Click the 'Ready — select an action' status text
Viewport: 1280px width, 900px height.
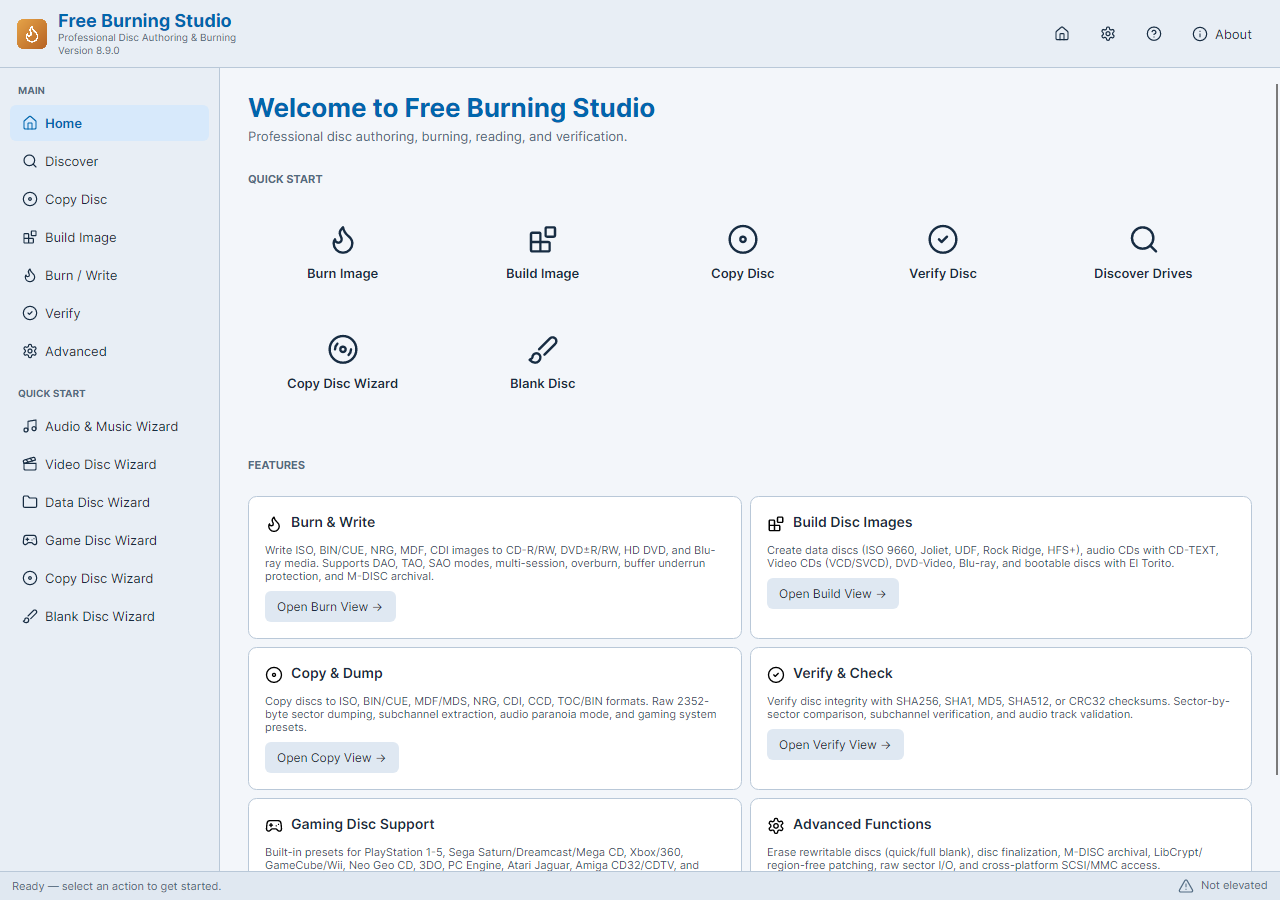(x=116, y=886)
